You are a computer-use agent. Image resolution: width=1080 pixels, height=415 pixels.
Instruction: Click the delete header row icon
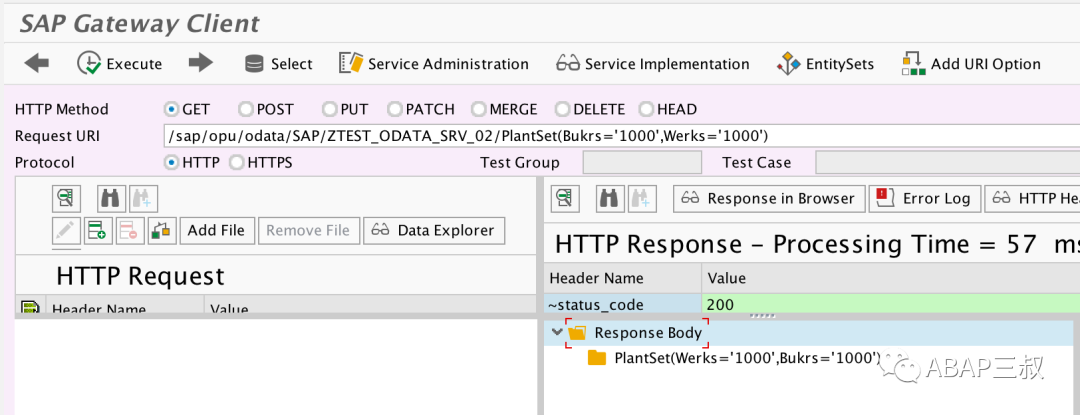pyautogui.click(x=130, y=231)
